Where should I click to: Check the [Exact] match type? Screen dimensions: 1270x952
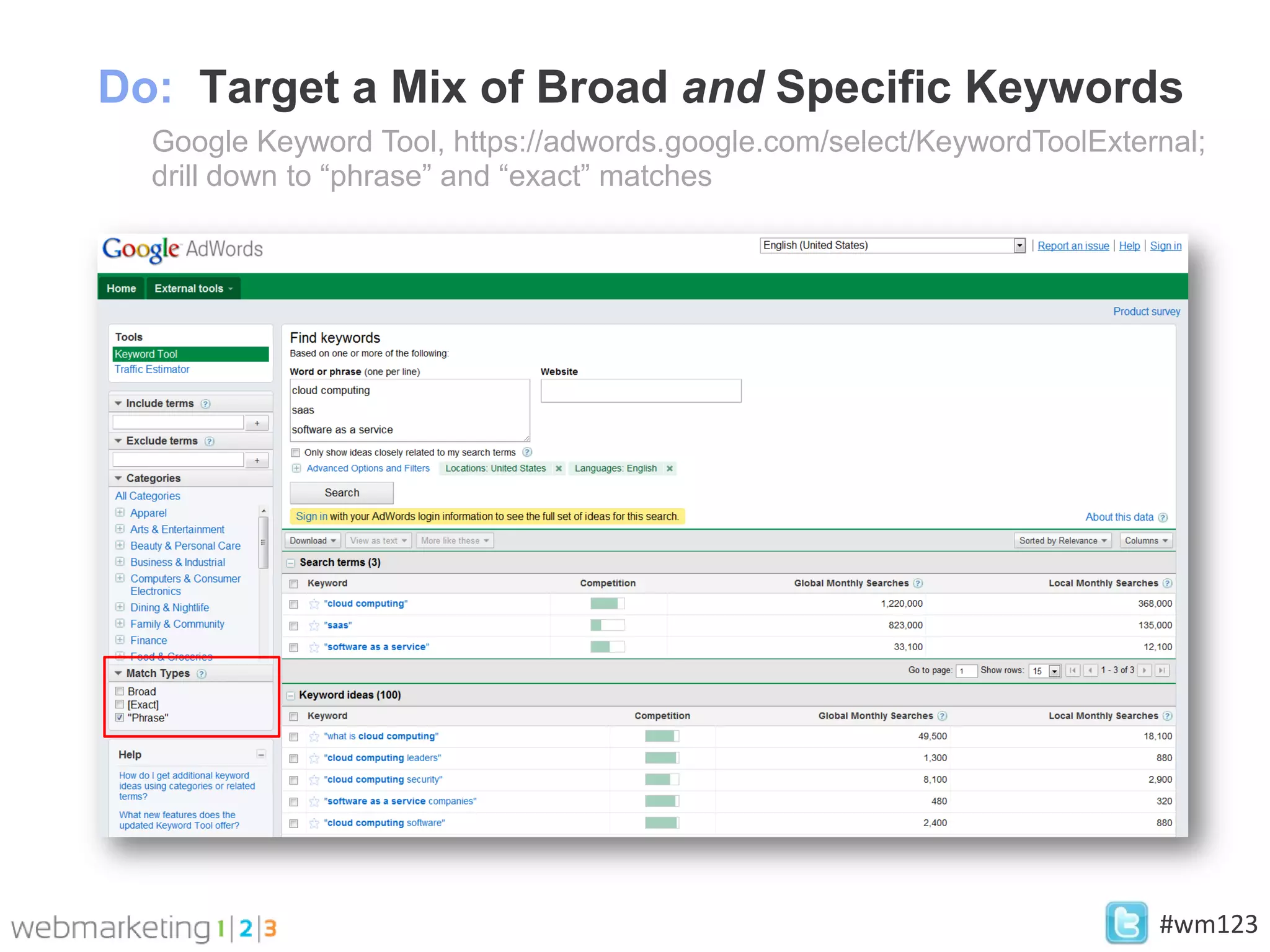120,705
